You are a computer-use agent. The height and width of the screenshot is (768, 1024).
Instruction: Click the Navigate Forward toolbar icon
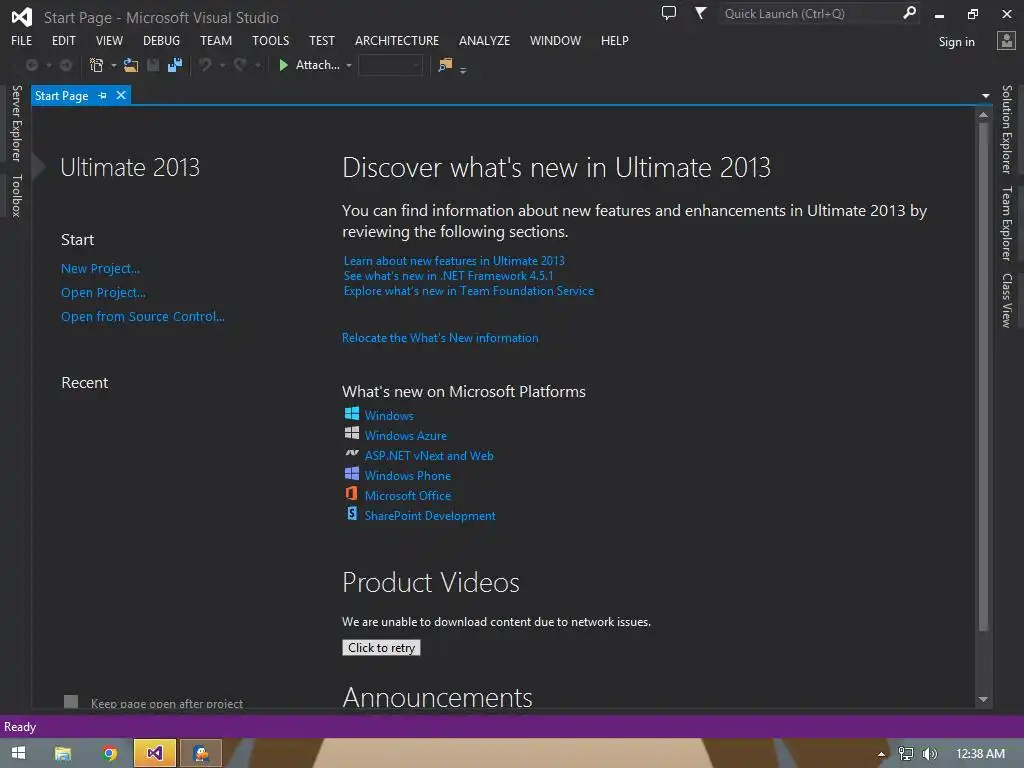pyautogui.click(x=66, y=65)
